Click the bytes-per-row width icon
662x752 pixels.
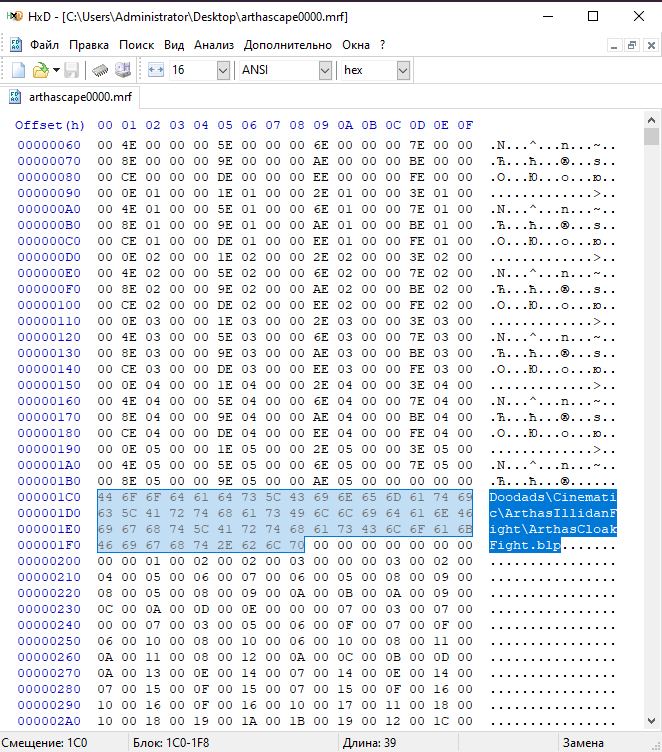coord(156,70)
